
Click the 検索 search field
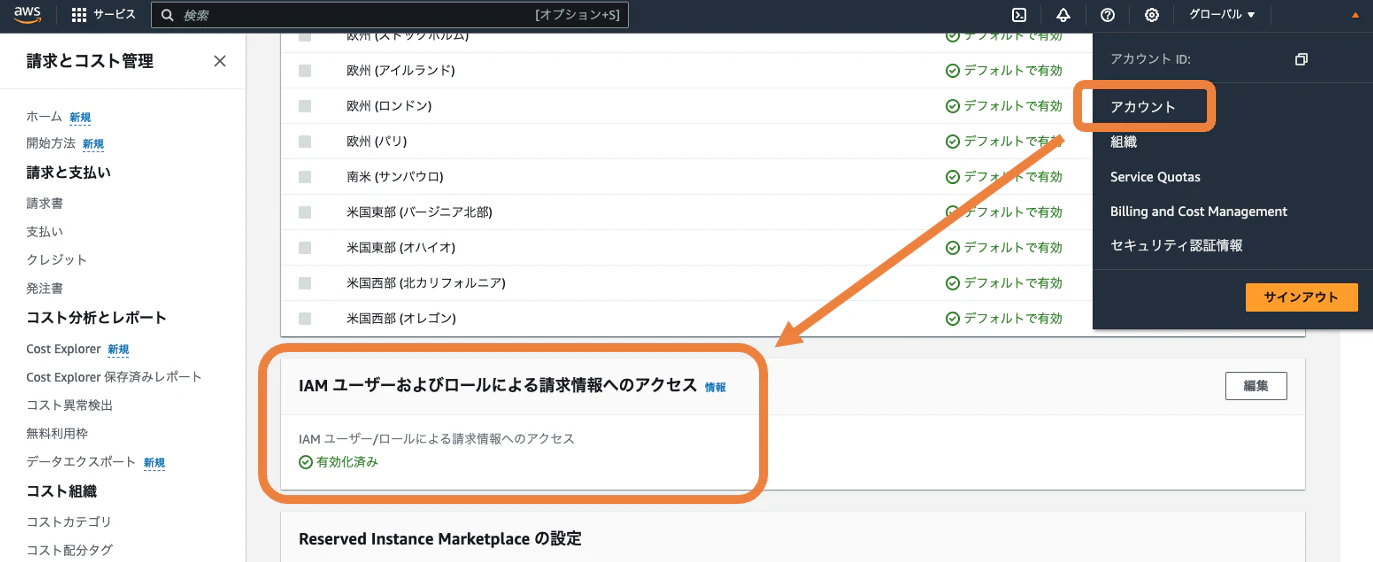(390, 15)
